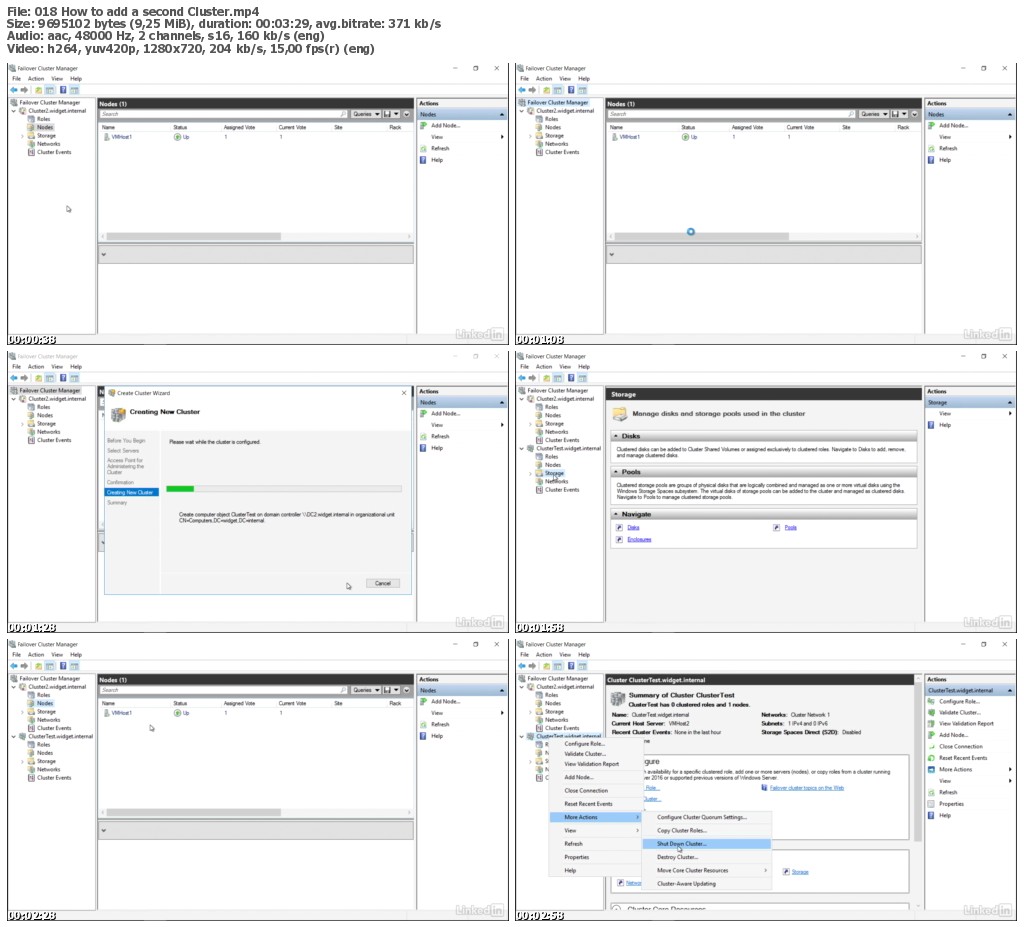Image resolution: width=1024 pixels, height=927 pixels.
Task: Open the Help menu in the 00:02:28 frame
Action: click(x=76, y=654)
